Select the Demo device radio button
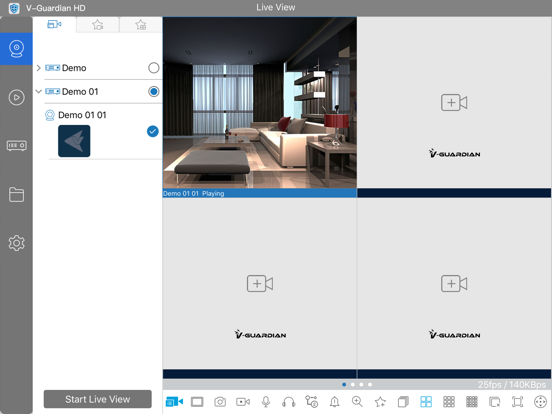Viewport: 552px width, 414px height. 153,68
